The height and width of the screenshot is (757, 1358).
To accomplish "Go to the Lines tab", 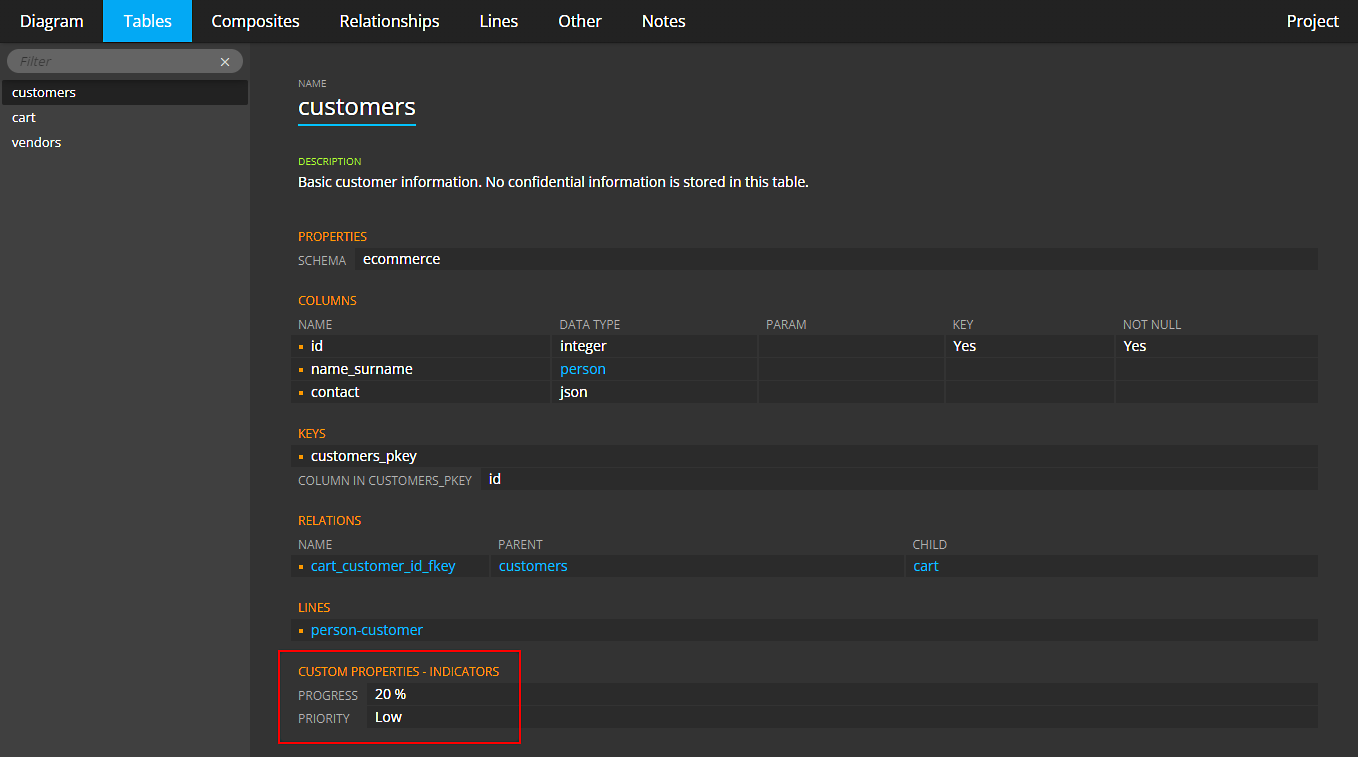I will (x=499, y=21).
